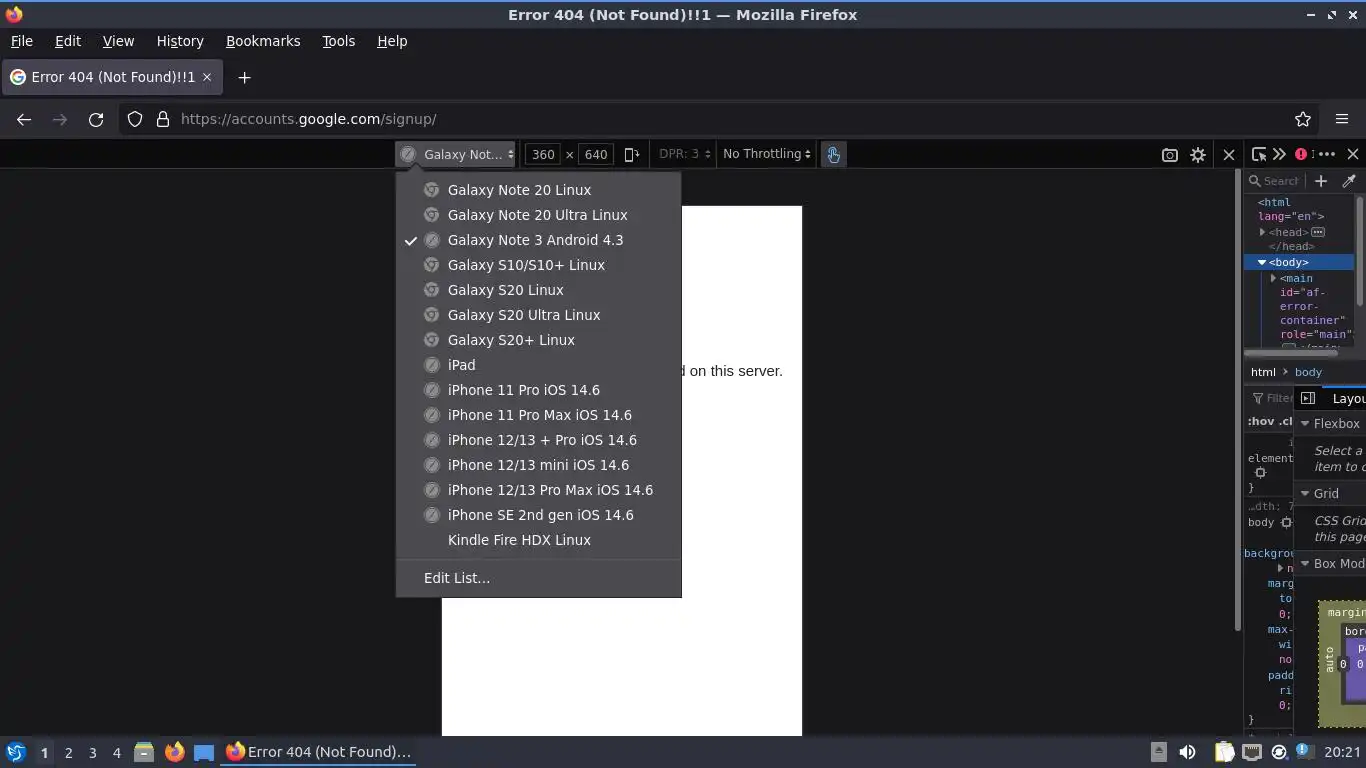This screenshot has width=1366, height=768.
Task: Close responsive design mode
Action: point(1229,155)
